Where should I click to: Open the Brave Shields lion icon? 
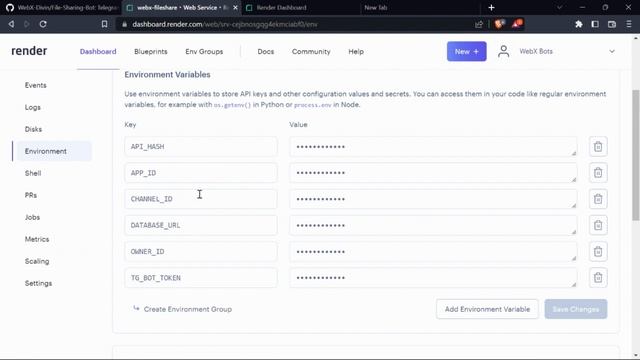[x=499, y=24]
